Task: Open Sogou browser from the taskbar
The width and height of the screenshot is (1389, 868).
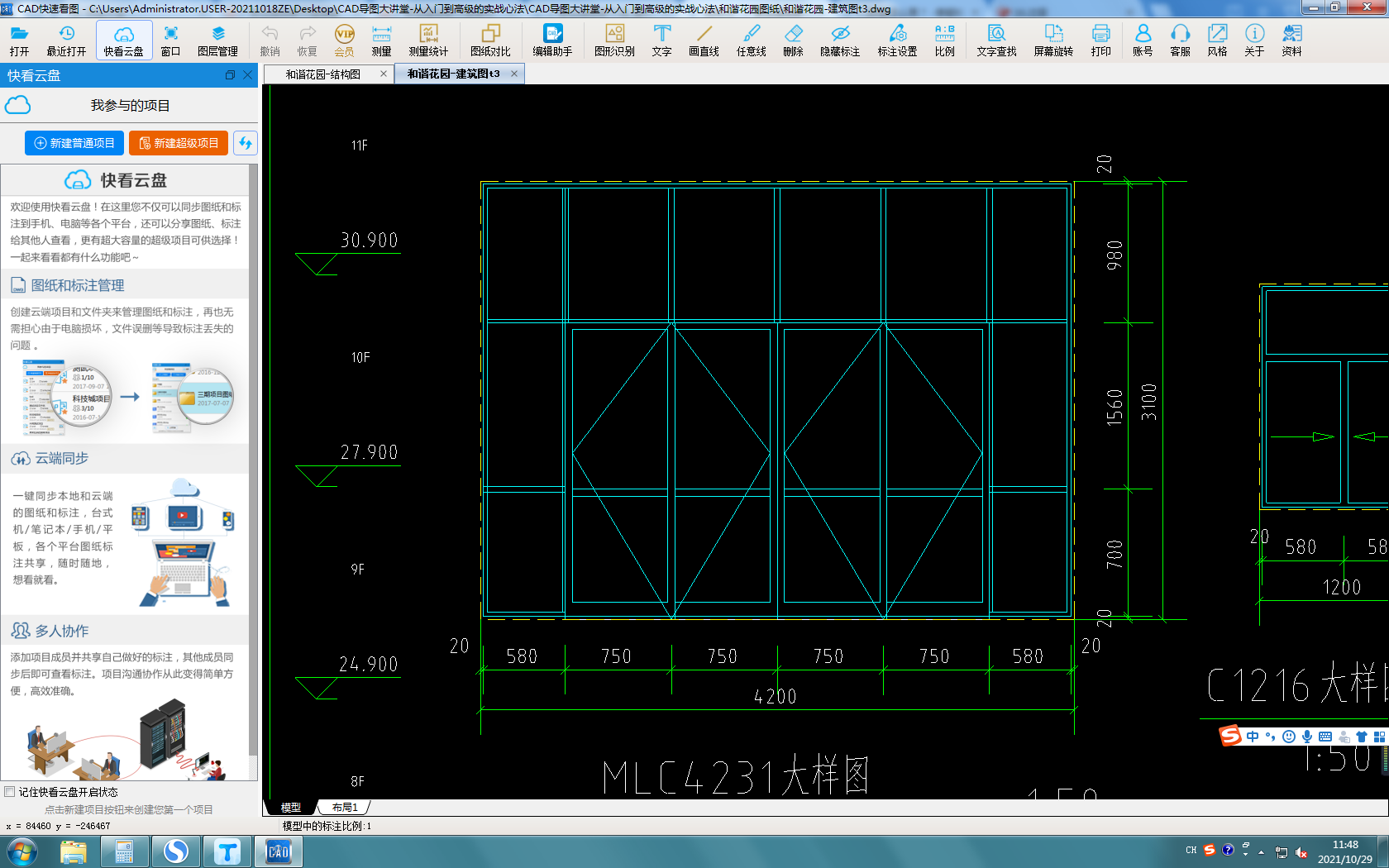Action: click(x=176, y=851)
